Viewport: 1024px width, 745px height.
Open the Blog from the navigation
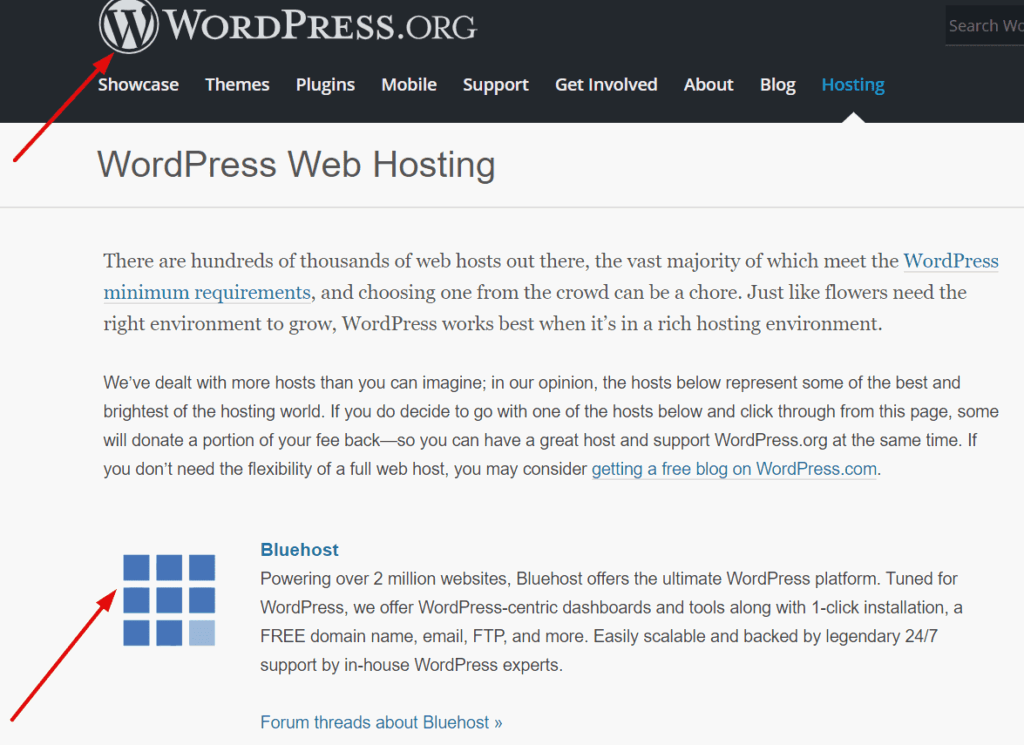[x=777, y=85]
